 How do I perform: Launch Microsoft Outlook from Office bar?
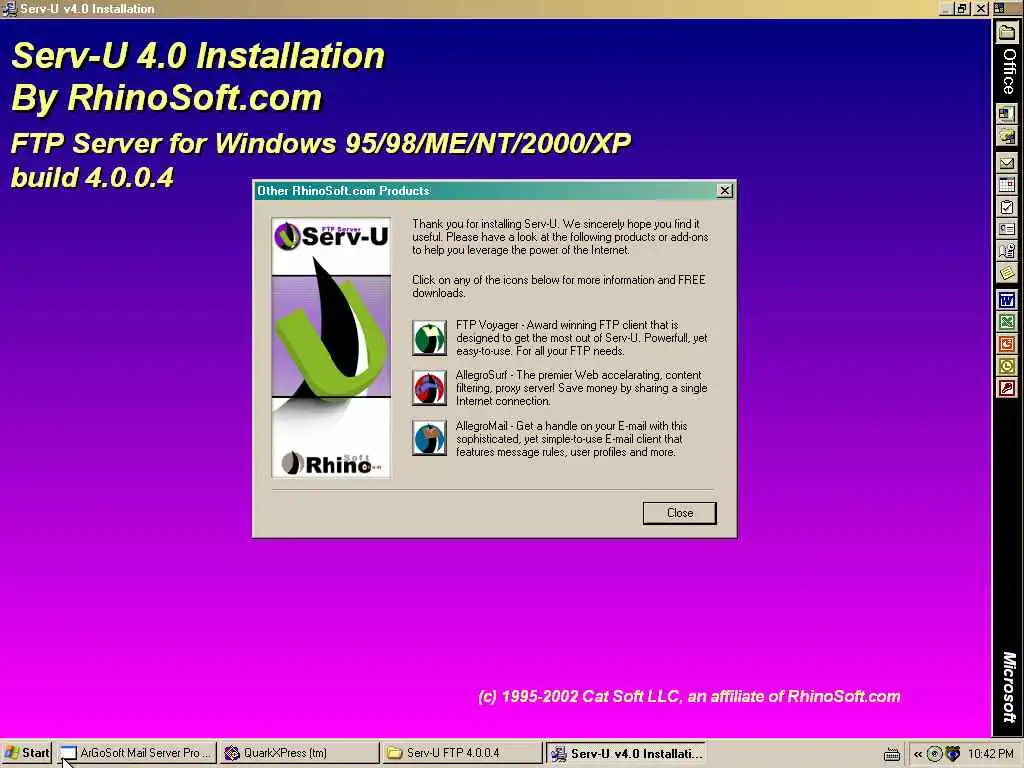(x=1006, y=366)
